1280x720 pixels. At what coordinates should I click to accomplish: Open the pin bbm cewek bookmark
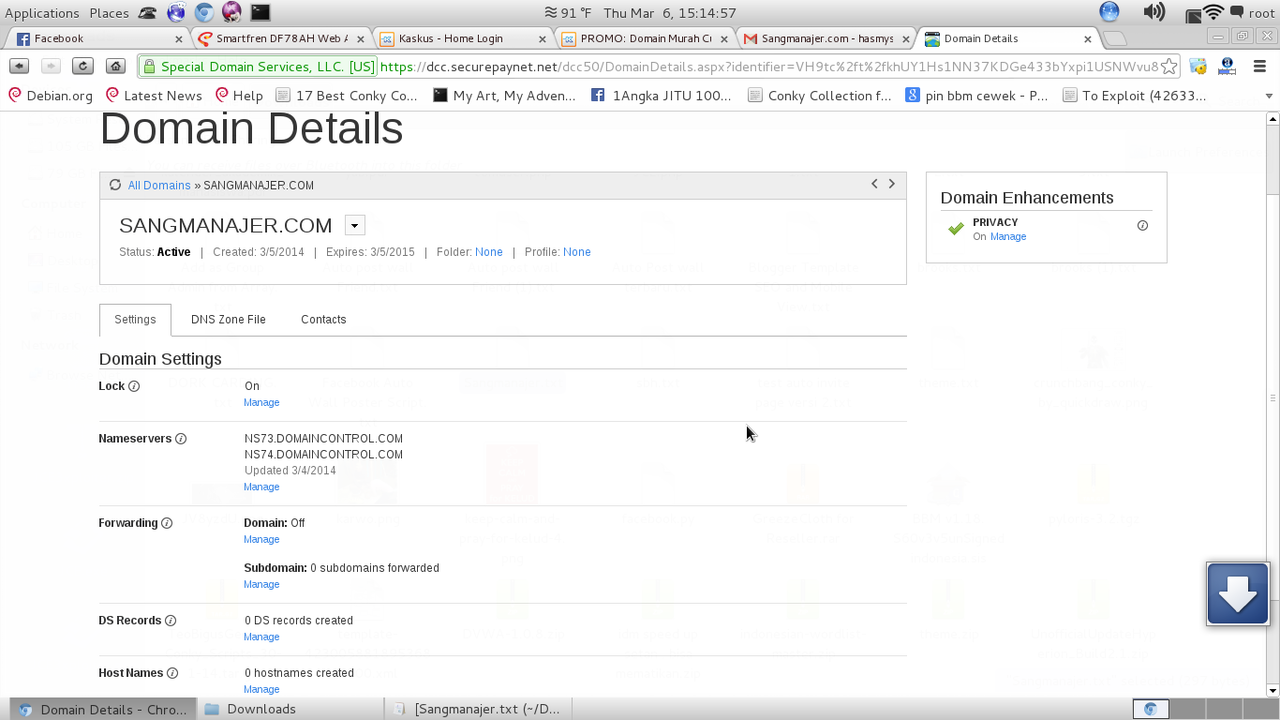coord(976,96)
